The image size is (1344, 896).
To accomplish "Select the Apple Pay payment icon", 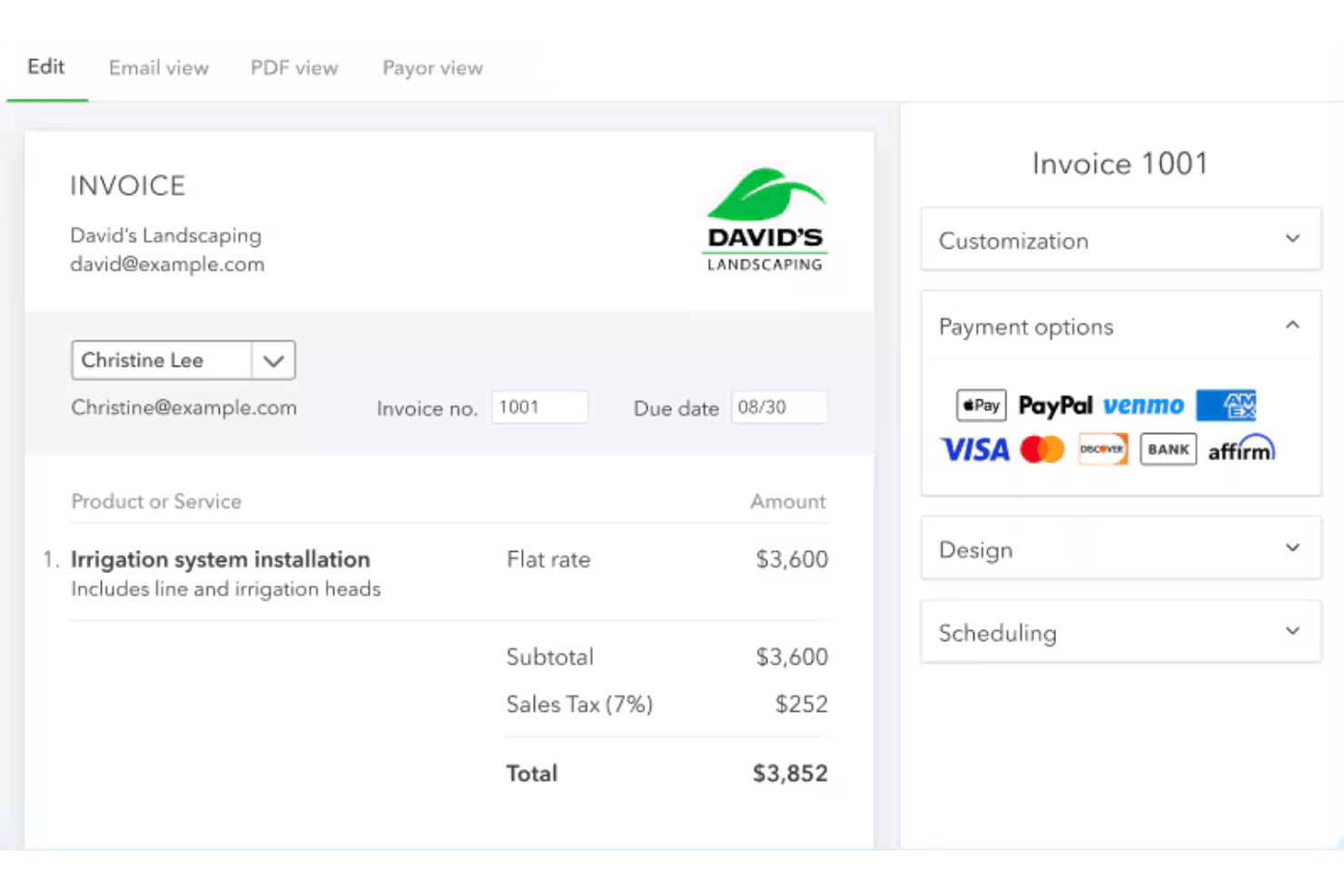I will point(981,405).
